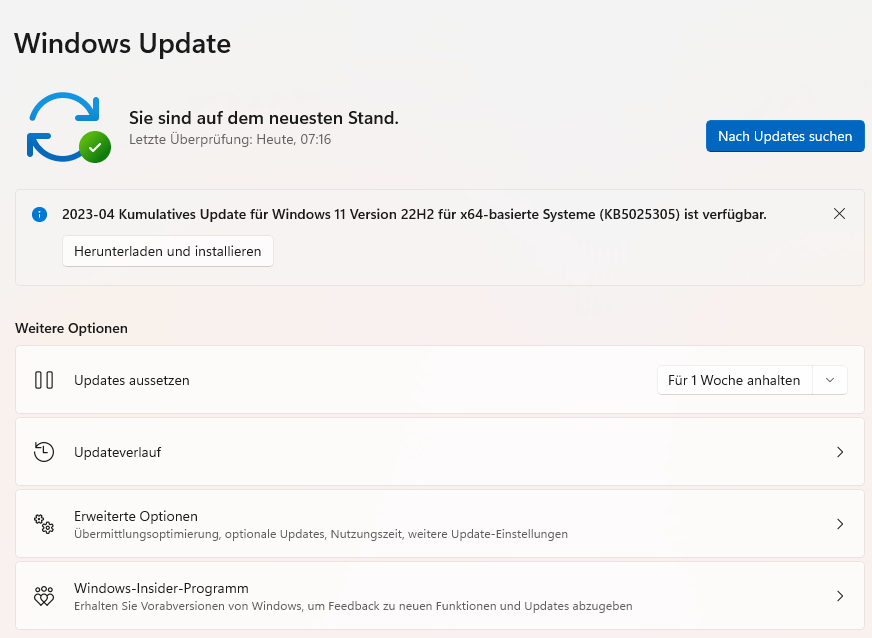Click the pause icon next to Updates aussetzen

coord(44,380)
